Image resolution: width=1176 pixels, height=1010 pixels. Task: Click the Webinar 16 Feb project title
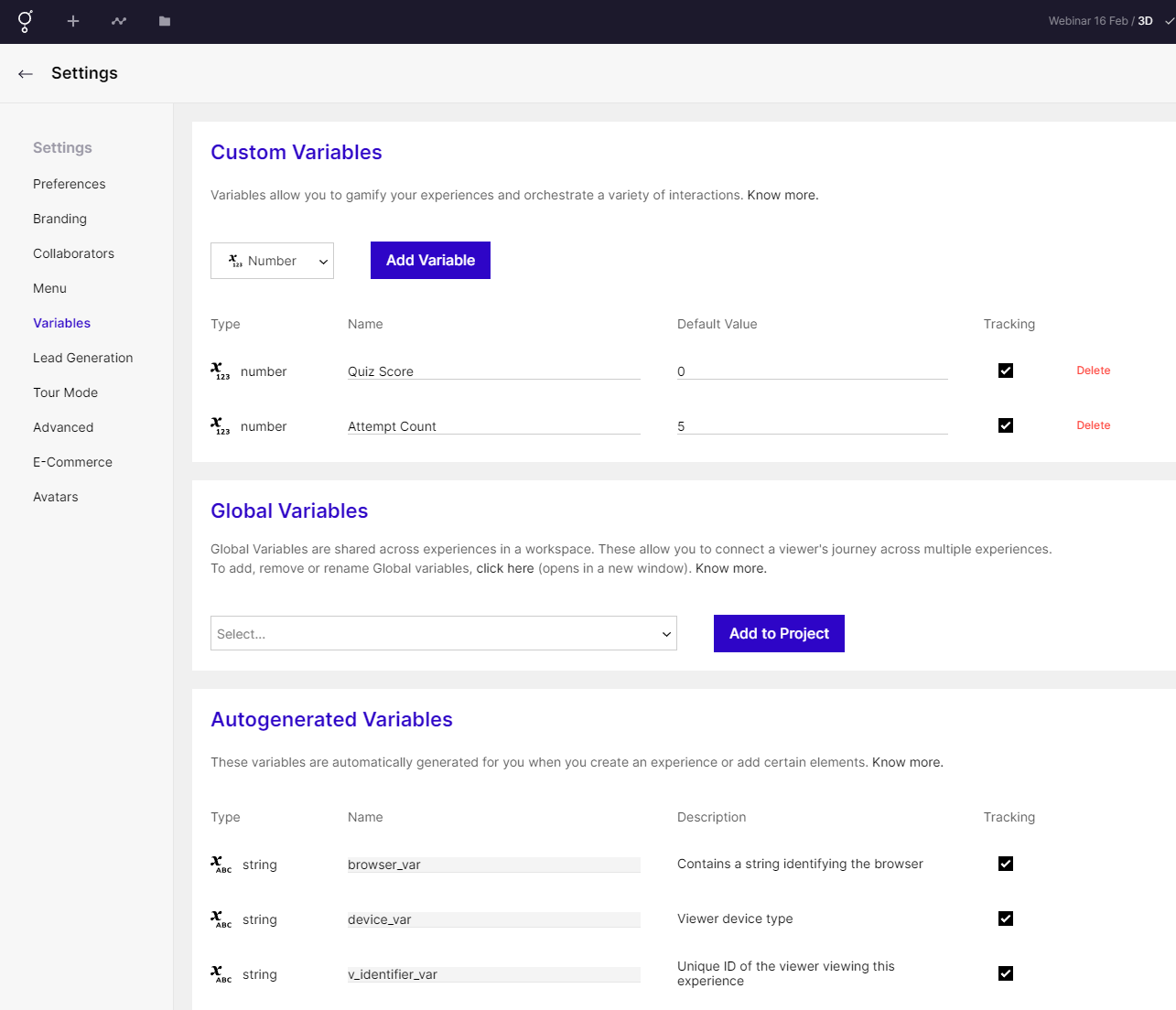[x=1088, y=21]
